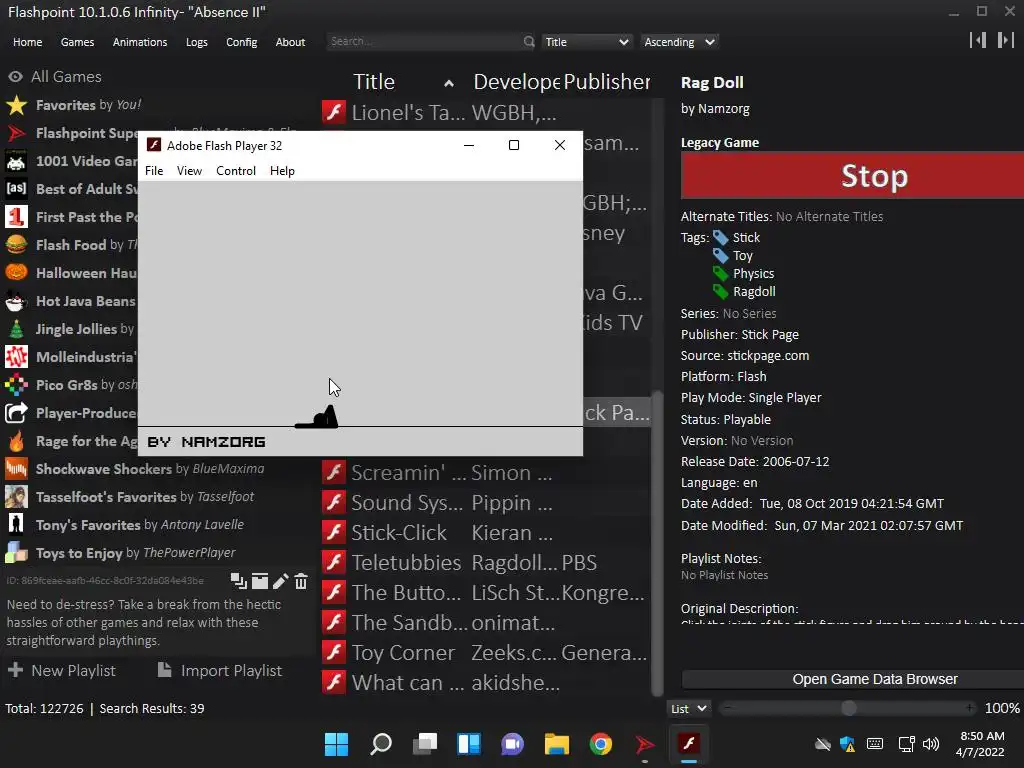Click the export playlist box icon
1024x768 pixels.
click(x=260, y=581)
